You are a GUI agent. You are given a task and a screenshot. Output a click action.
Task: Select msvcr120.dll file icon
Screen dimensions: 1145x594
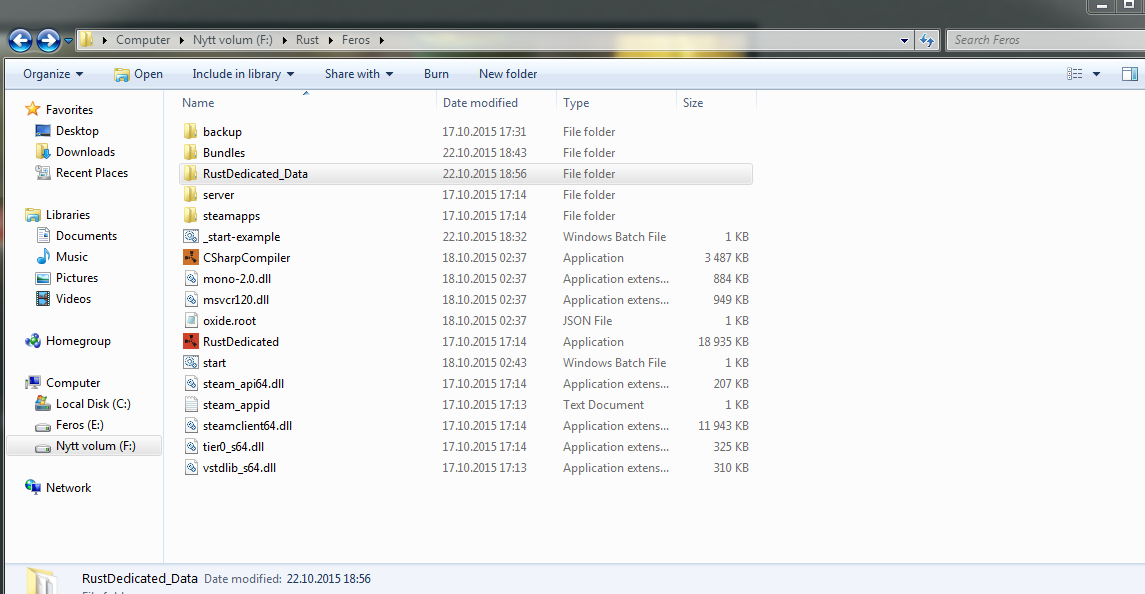[191, 300]
